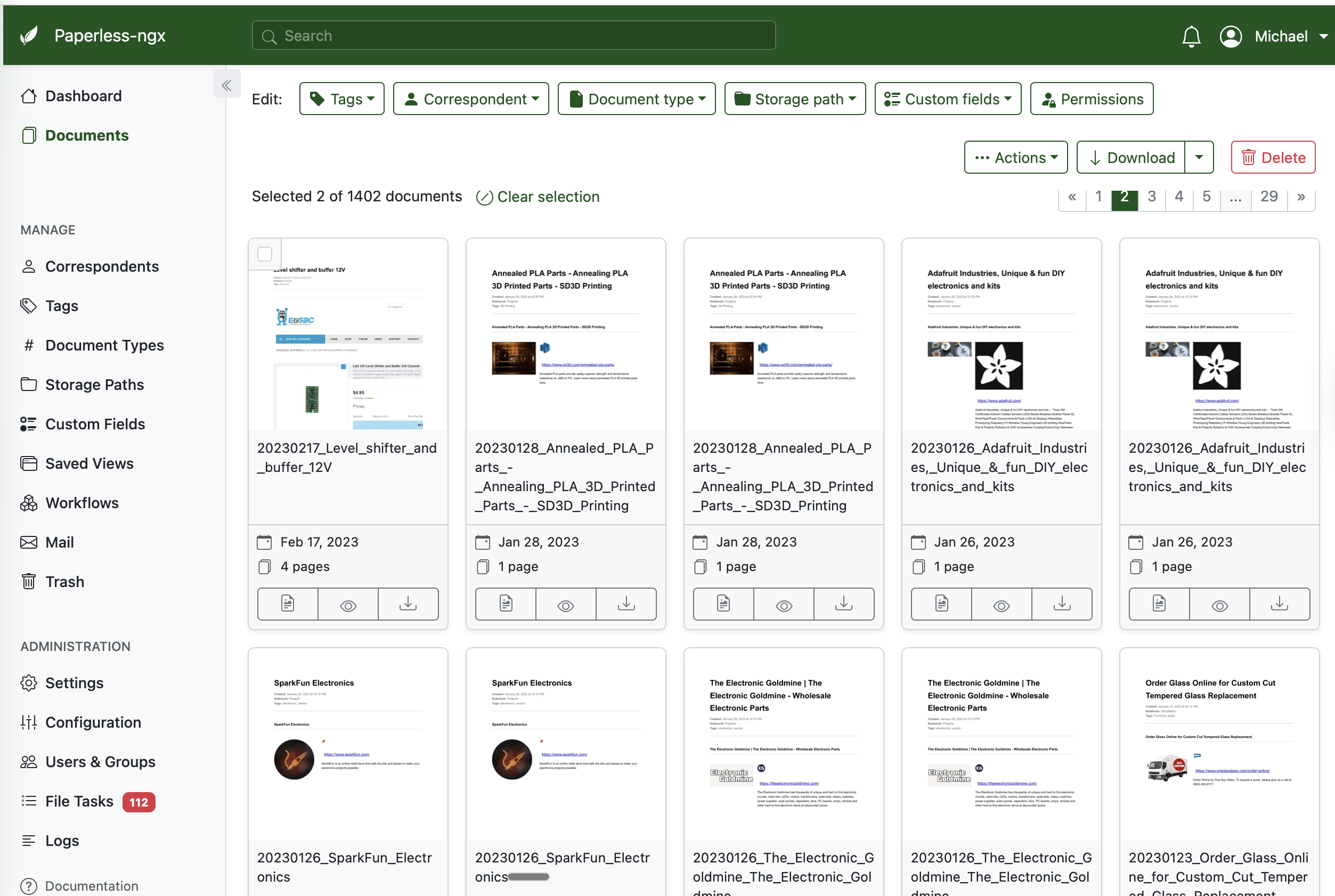Go to page 3 in pagination
This screenshot has height=896, width=1335.
click(x=1151, y=197)
